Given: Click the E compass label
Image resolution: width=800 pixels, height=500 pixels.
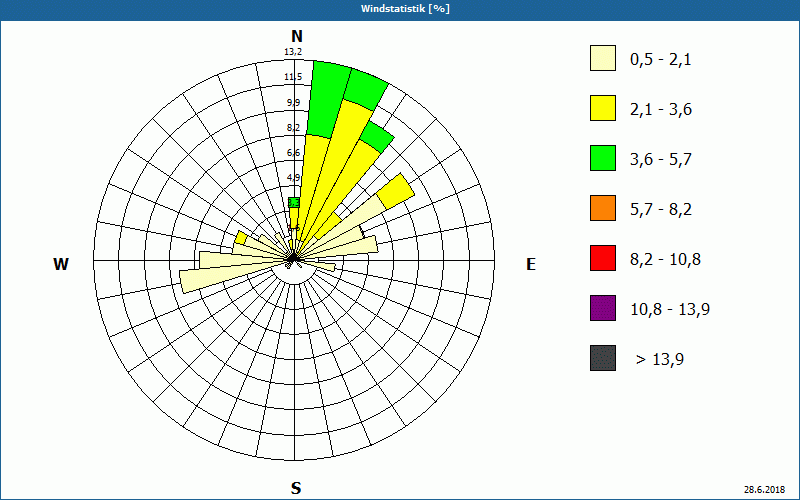Looking at the screenshot, I should (x=531, y=264).
